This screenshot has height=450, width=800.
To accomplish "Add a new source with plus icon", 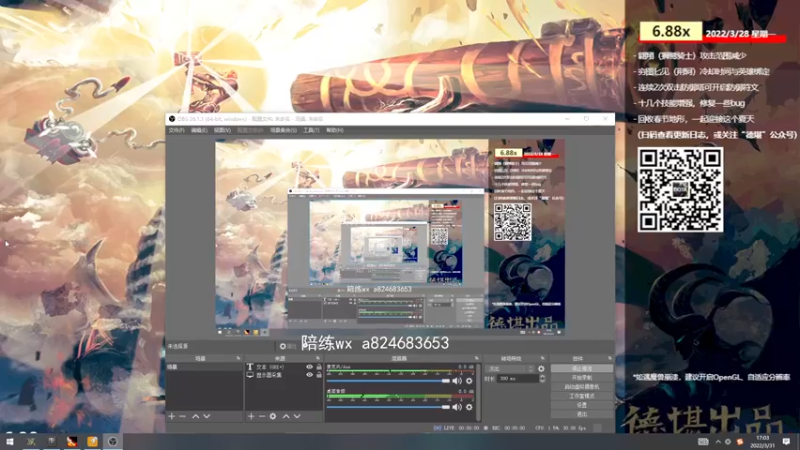I will [x=251, y=416].
